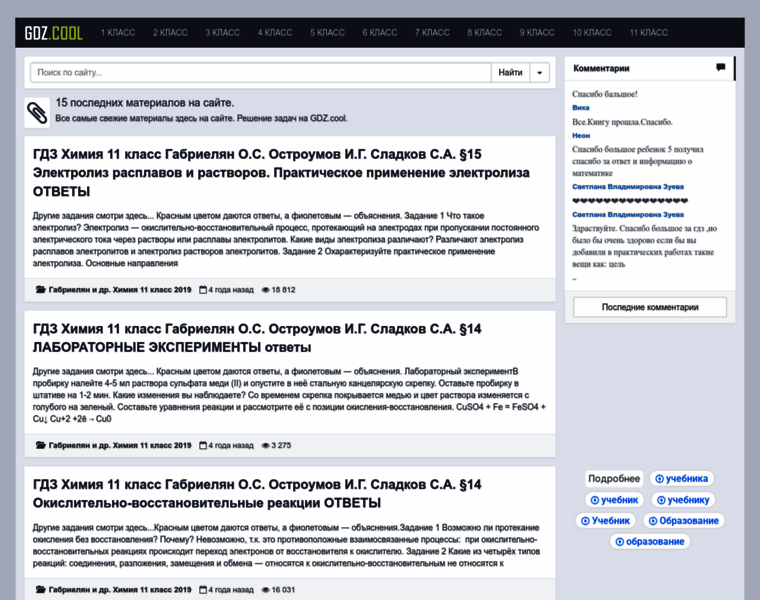The height and width of the screenshot is (600, 760).
Task: Click the 'Спасибо большое!' comment text
Action: pyautogui.click(x=604, y=94)
